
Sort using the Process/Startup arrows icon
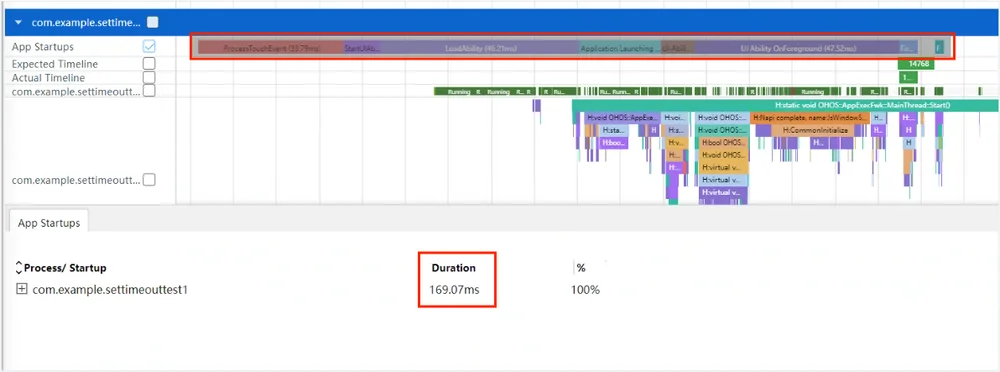click(x=18, y=267)
